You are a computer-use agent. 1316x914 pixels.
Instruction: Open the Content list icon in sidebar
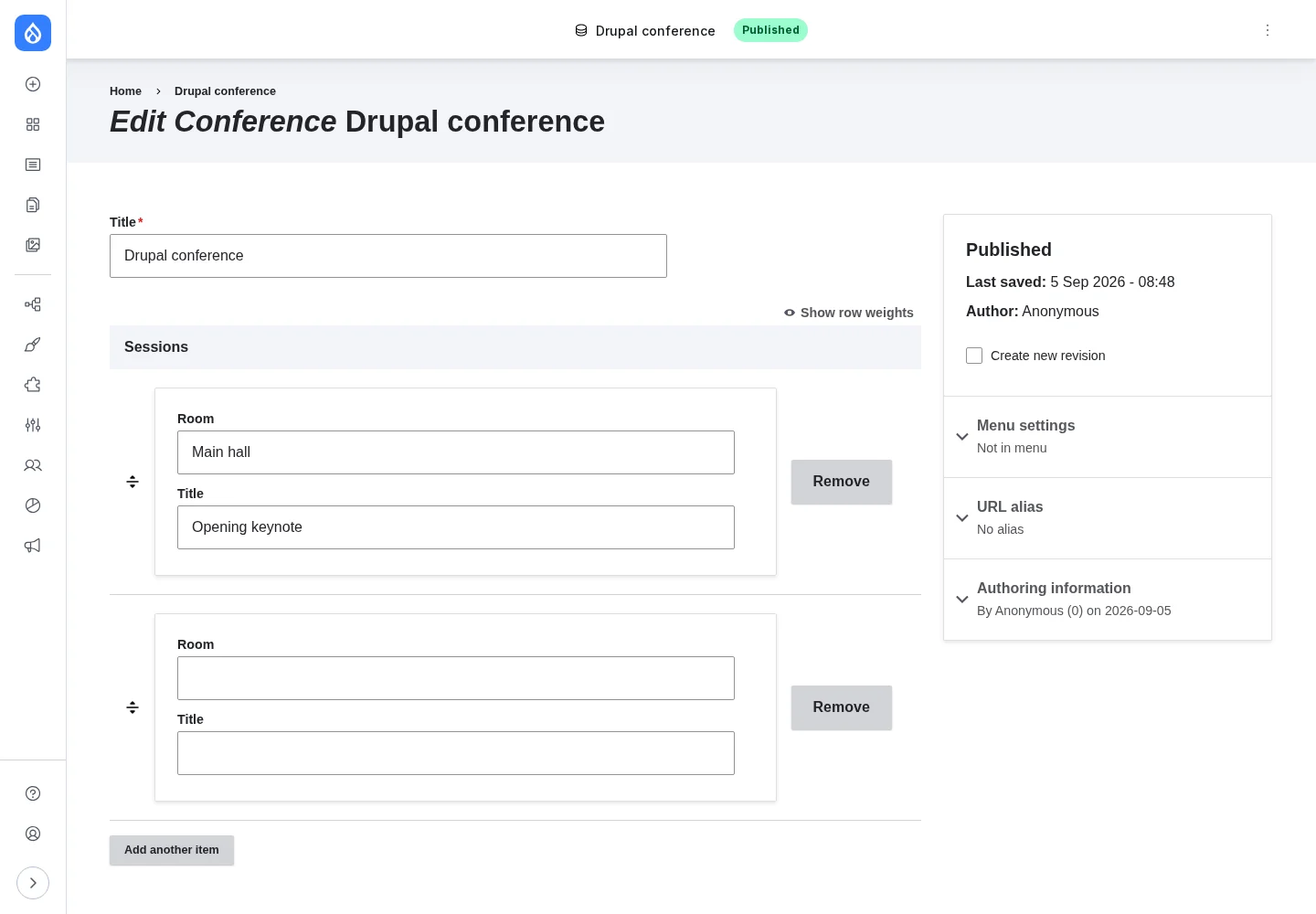point(33,165)
